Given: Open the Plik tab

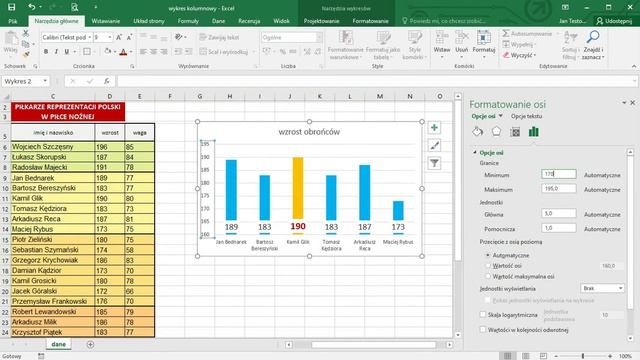Looking at the screenshot, I should coord(13,21).
